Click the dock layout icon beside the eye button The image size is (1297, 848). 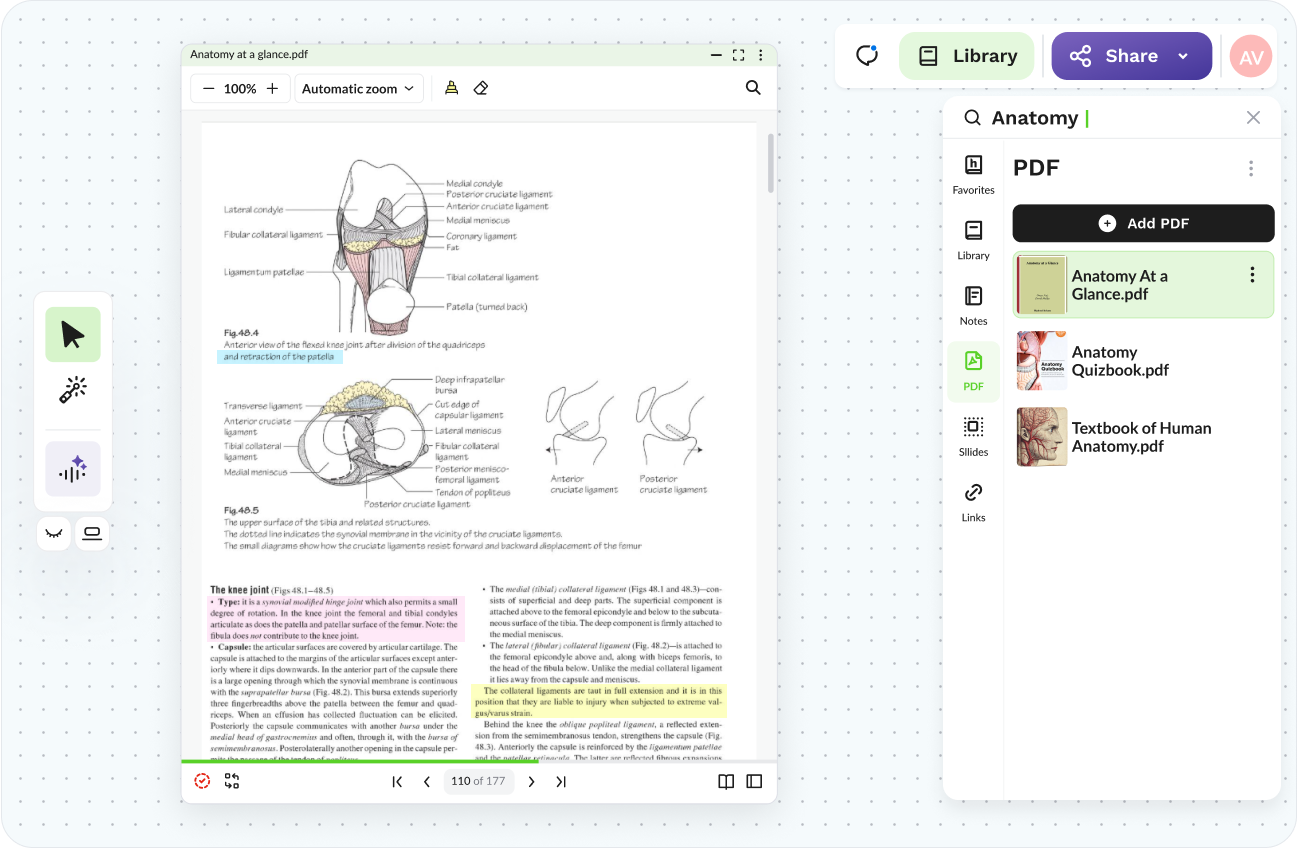[92, 533]
